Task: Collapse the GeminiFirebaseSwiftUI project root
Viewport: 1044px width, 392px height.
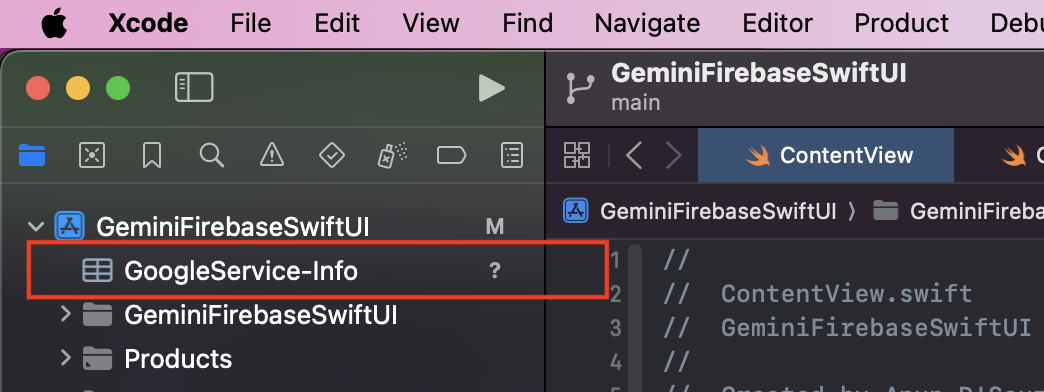Action: 35,227
